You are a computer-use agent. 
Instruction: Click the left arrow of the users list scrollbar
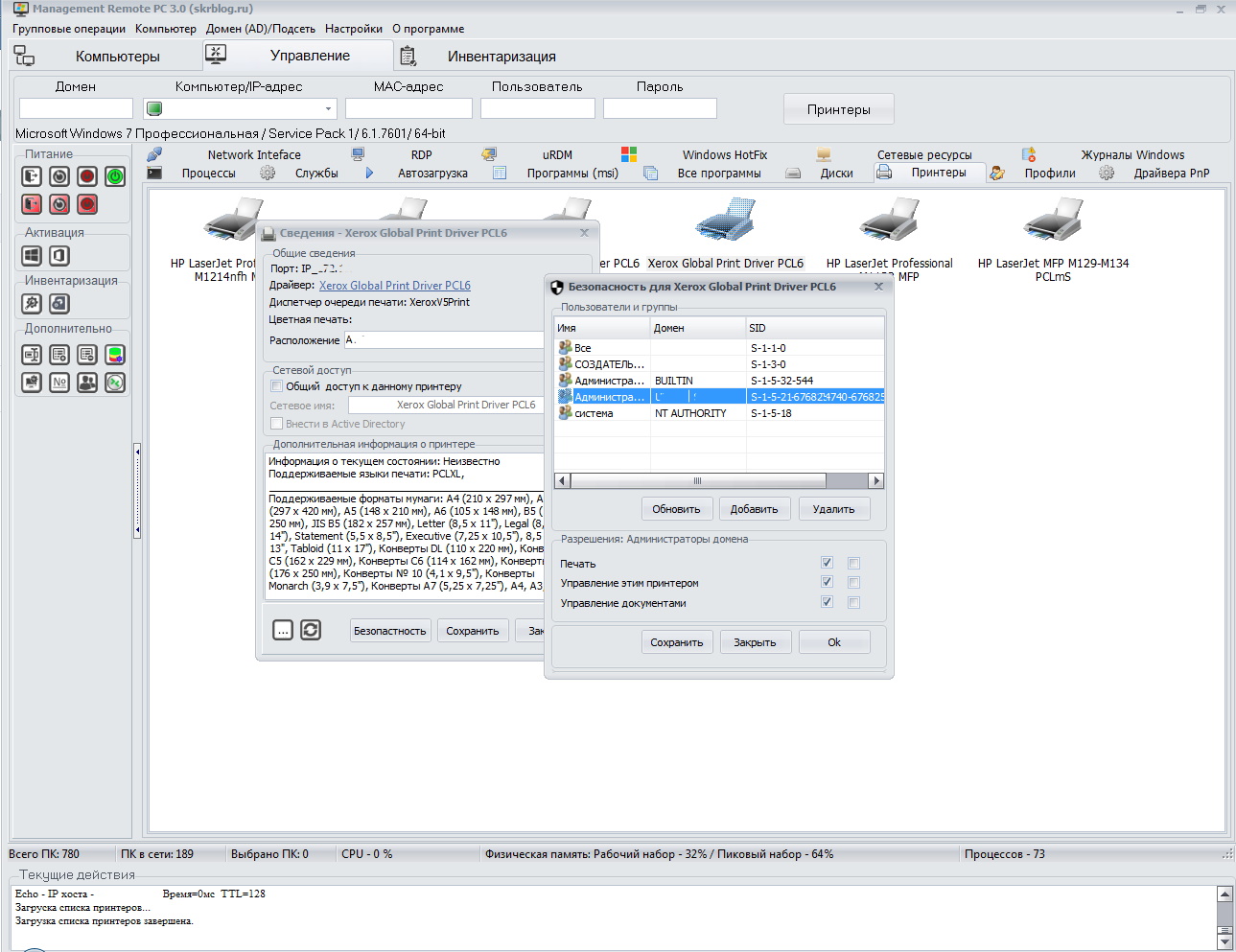pos(562,480)
